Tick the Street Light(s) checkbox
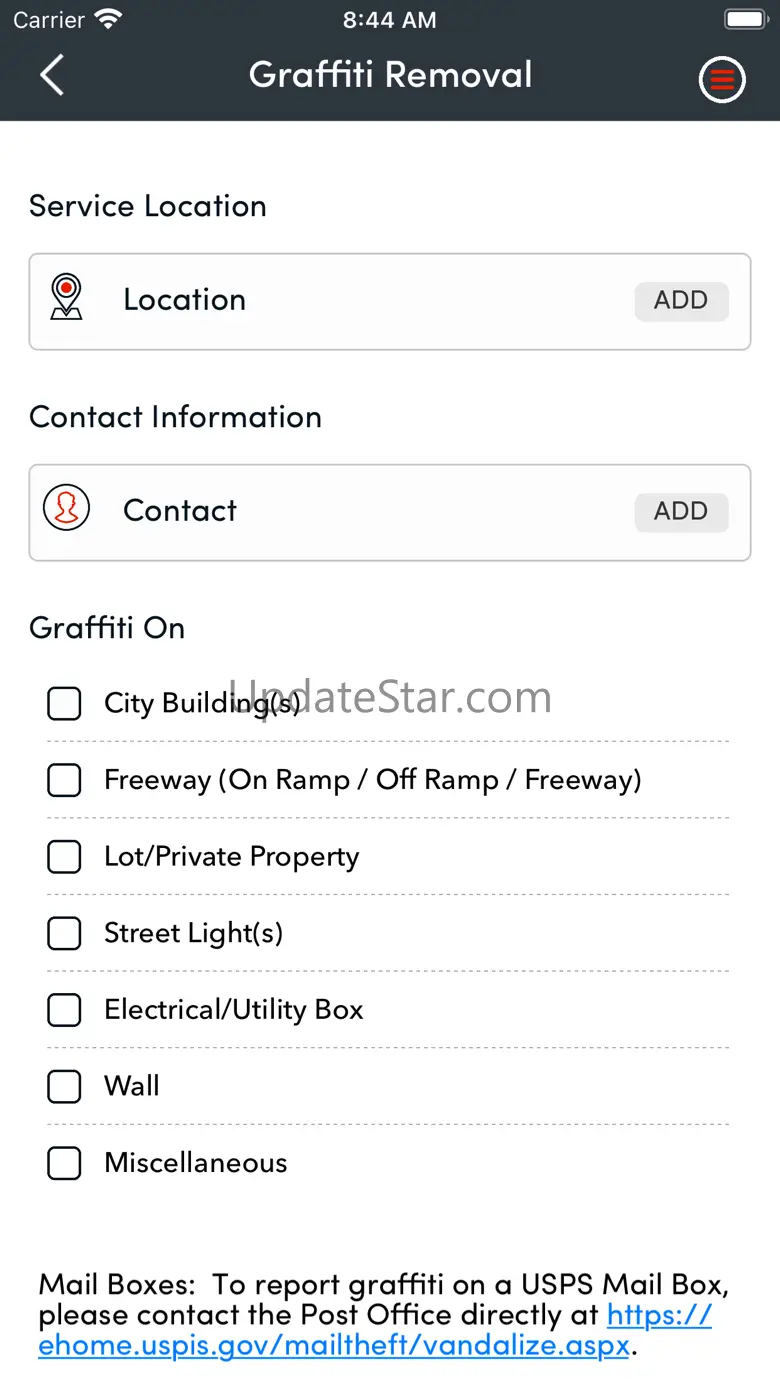The width and height of the screenshot is (780, 1387). (x=64, y=933)
